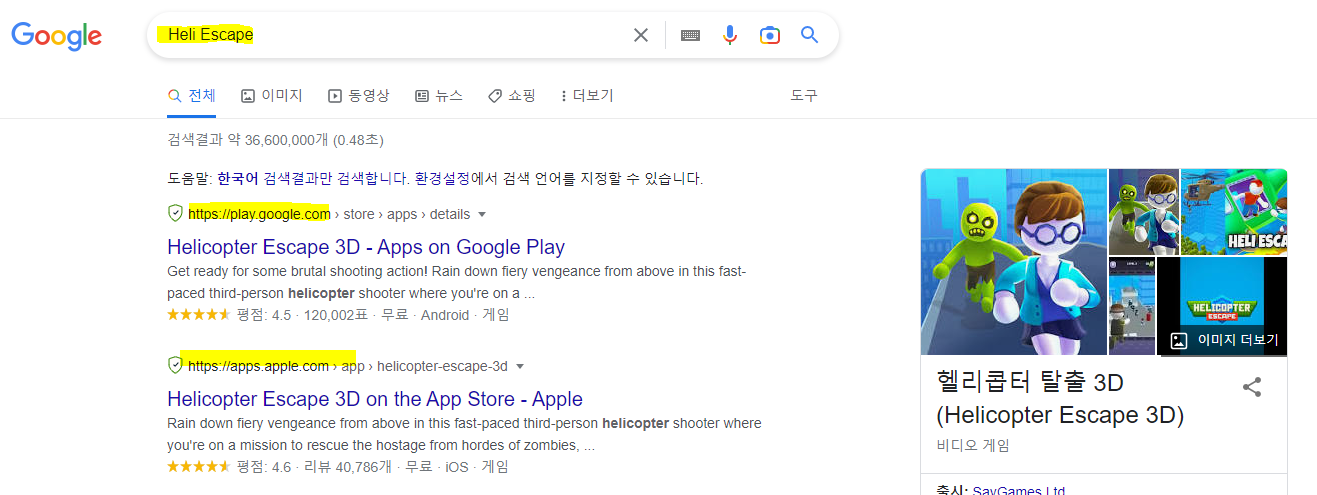Click the shield icon beside play.google.com
This screenshot has height=495, width=1317.
click(176, 213)
